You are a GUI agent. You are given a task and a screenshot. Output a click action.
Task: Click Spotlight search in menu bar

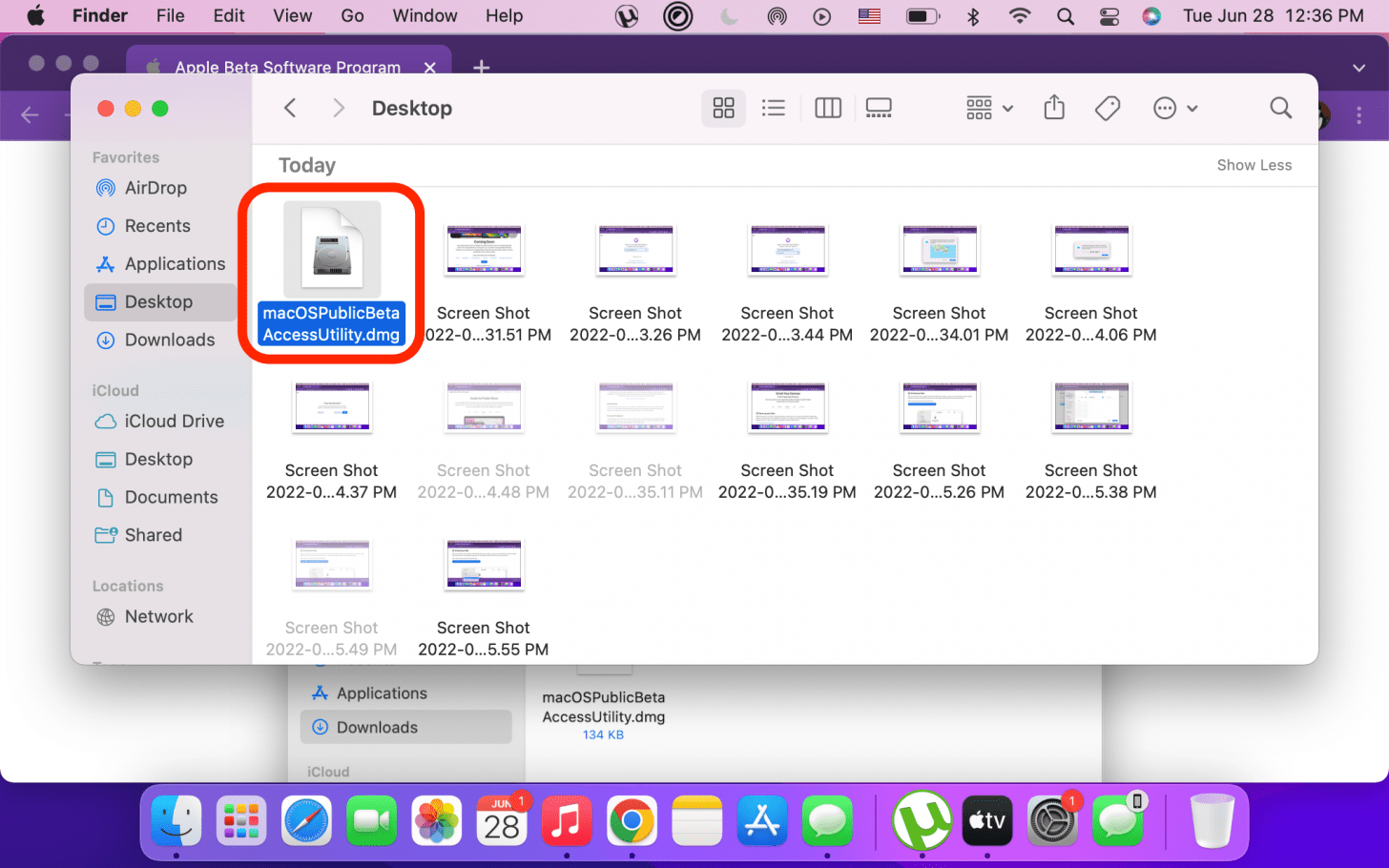tap(1066, 16)
